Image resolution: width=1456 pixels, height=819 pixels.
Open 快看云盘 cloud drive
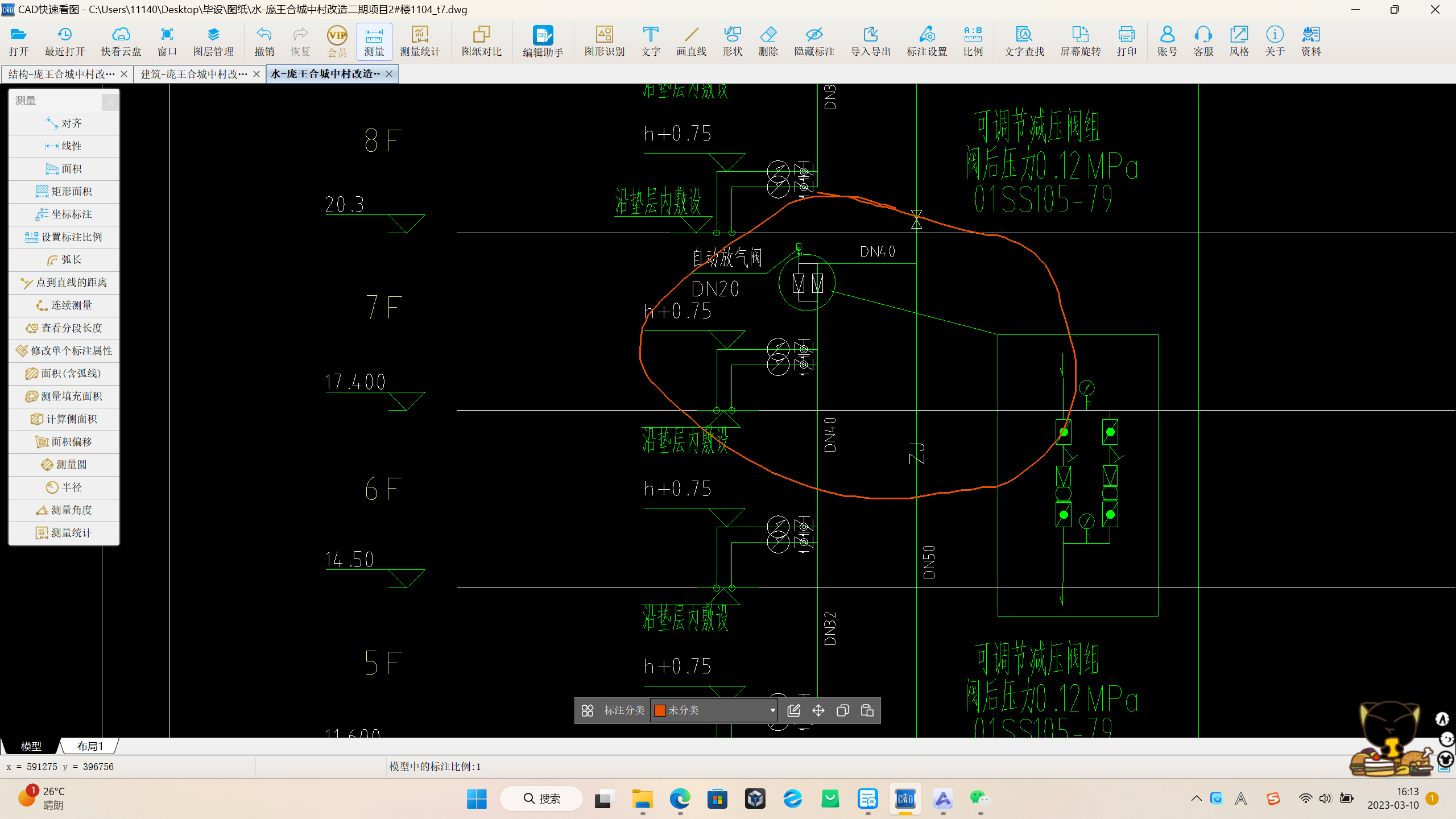tap(121, 42)
